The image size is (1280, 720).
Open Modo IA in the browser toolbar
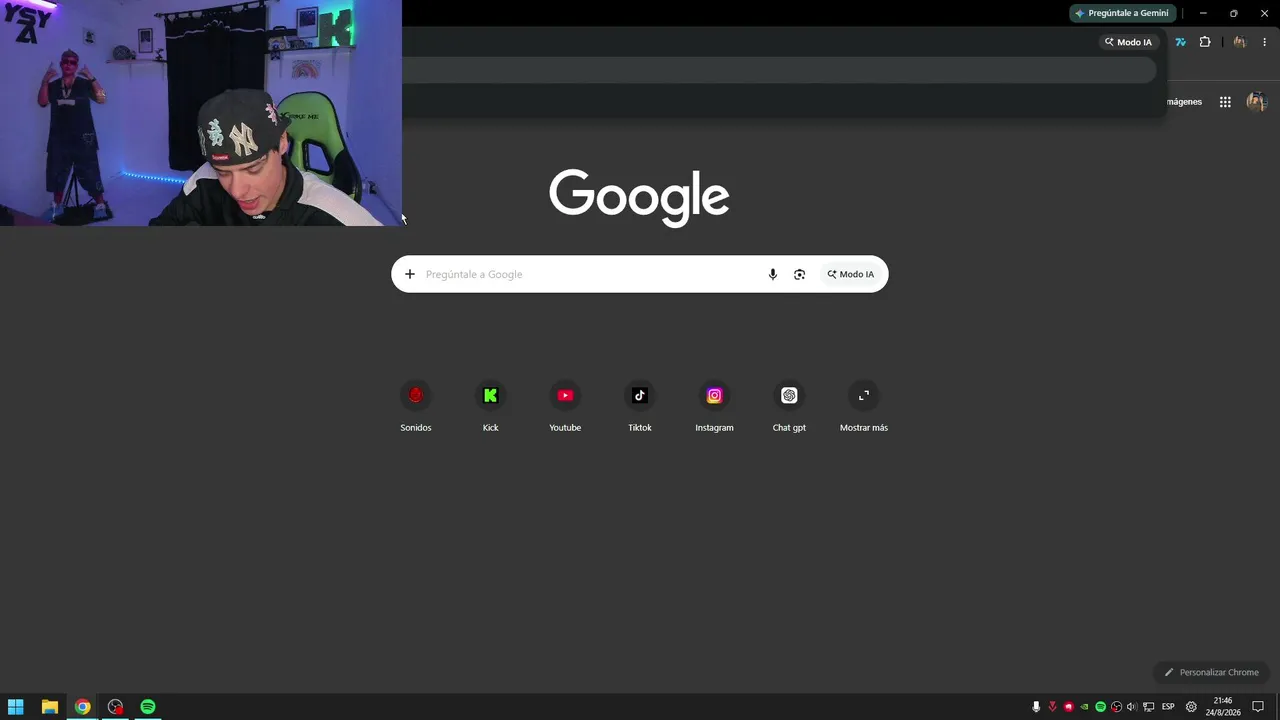pyautogui.click(x=1128, y=42)
